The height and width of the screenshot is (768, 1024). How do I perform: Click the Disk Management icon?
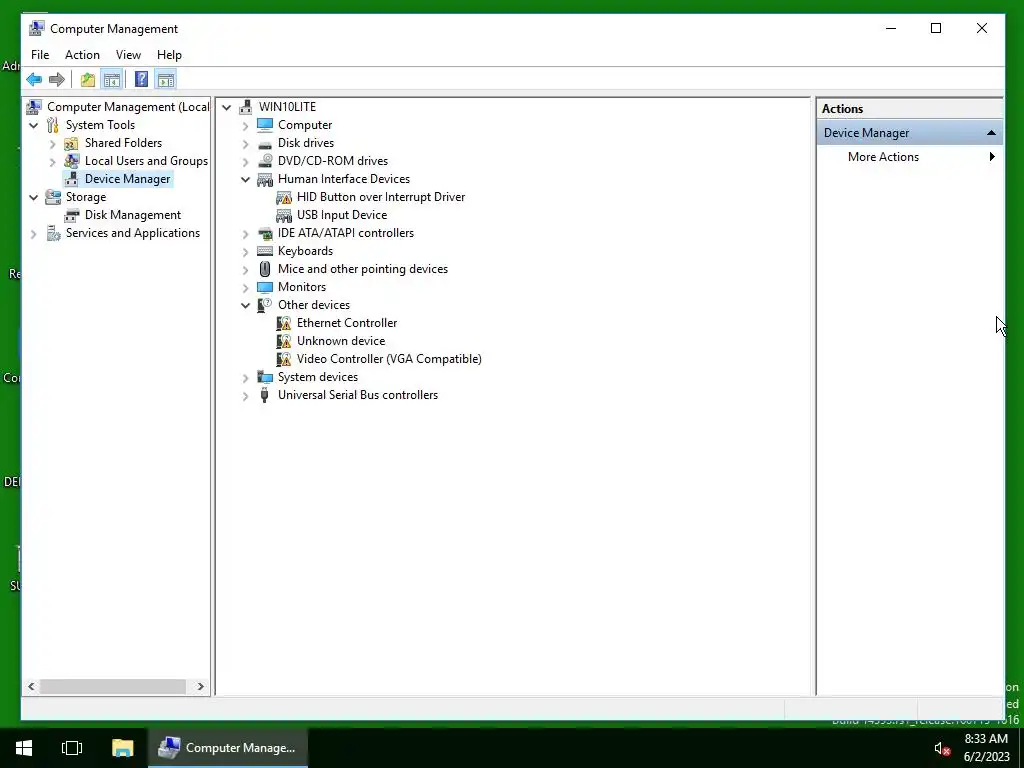[x=71, y=215]
